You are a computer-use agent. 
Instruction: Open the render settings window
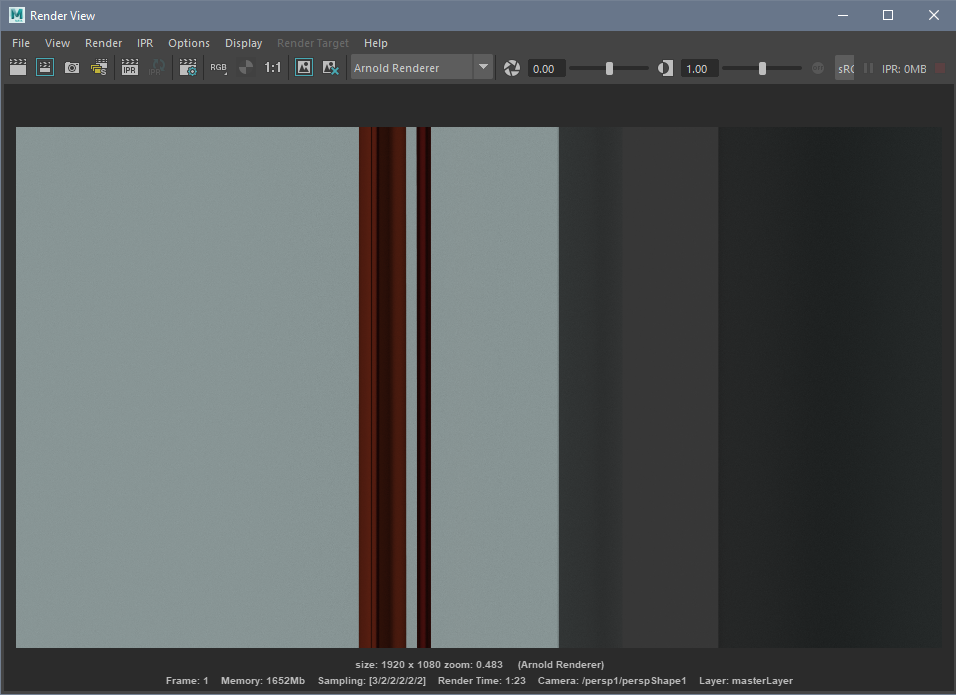point(187,67)
